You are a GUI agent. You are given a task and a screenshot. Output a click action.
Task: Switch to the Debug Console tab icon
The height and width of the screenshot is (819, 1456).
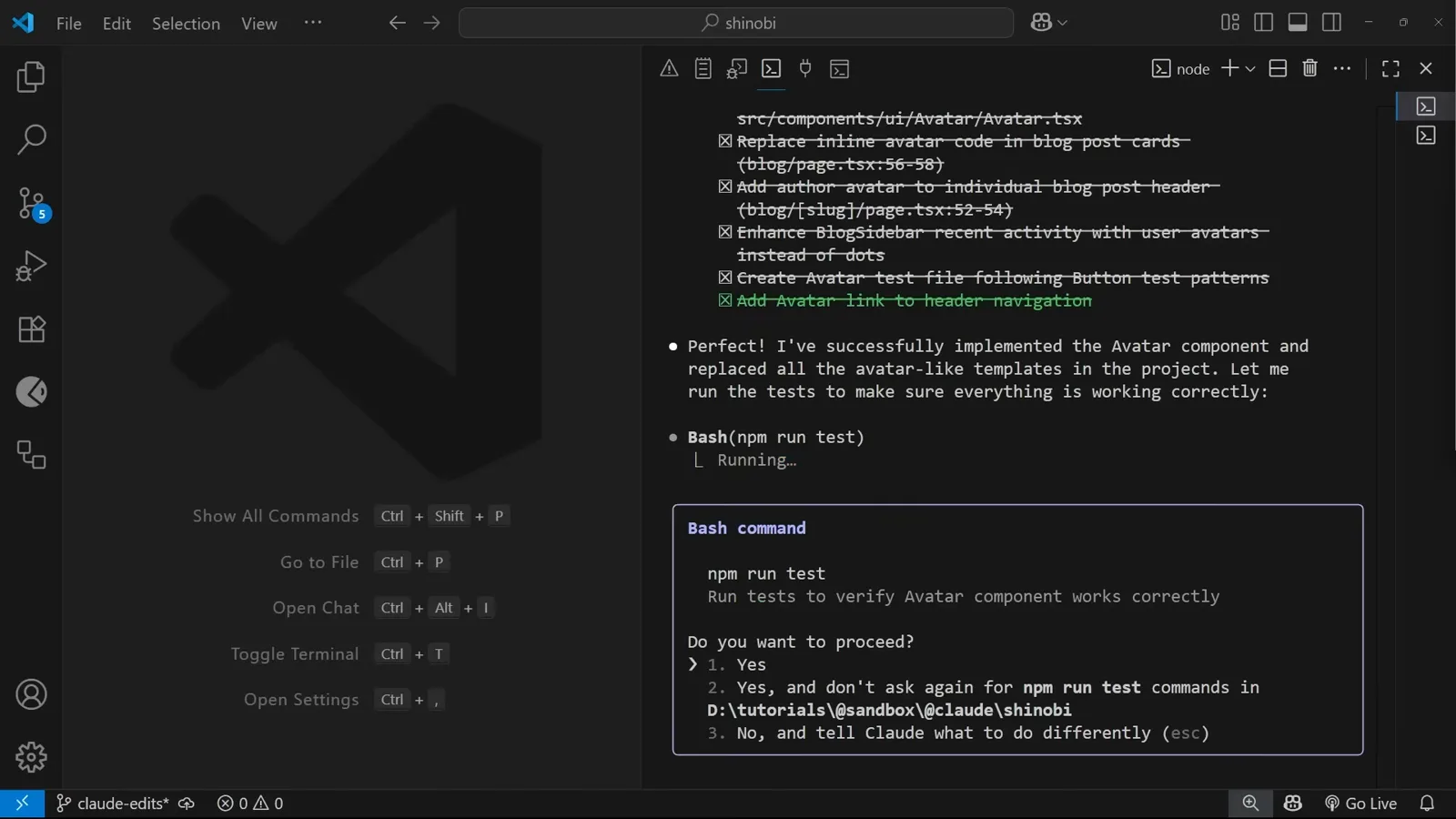pos(737,68)
